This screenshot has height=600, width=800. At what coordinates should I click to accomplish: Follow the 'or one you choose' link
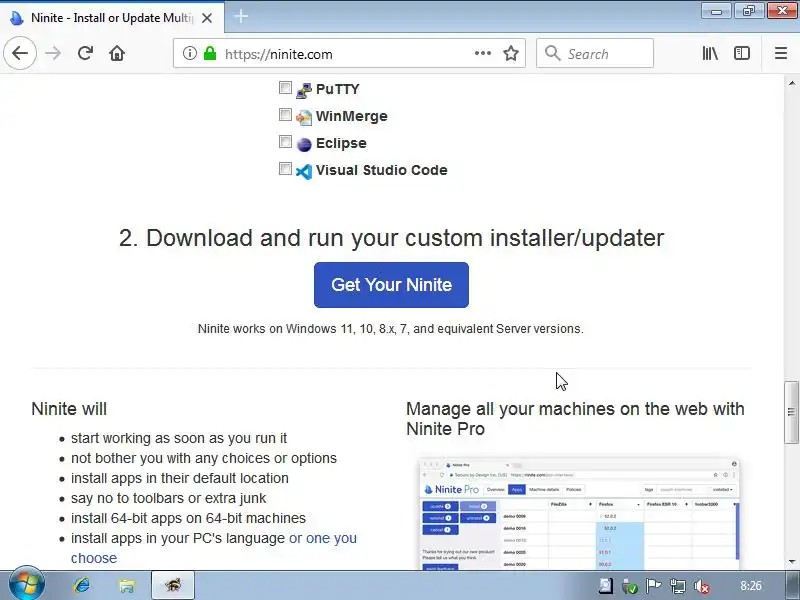(214, 548)
